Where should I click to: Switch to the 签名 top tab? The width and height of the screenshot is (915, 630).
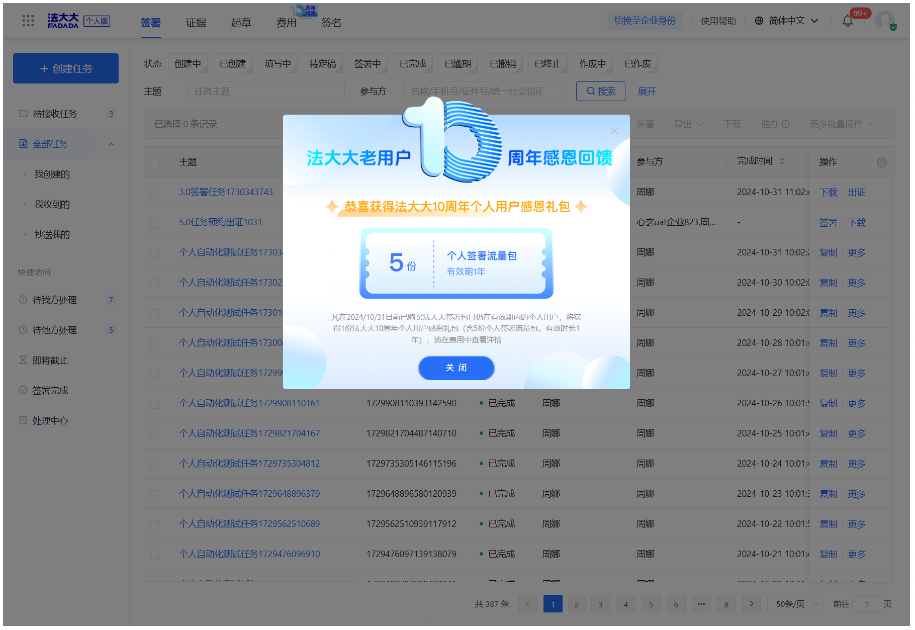tap(331, 22)
